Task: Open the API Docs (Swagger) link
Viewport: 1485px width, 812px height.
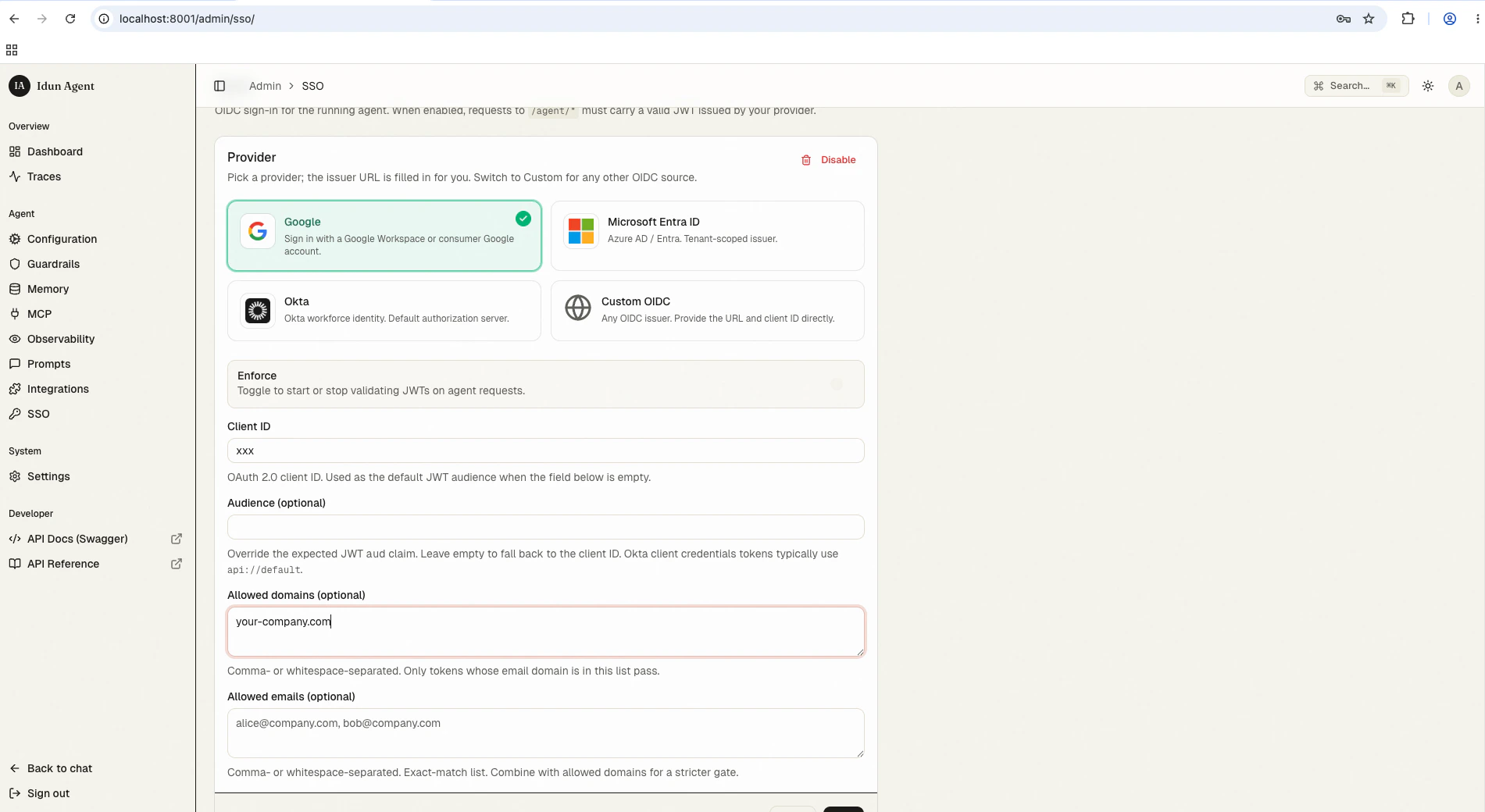Action: (77, 539)
